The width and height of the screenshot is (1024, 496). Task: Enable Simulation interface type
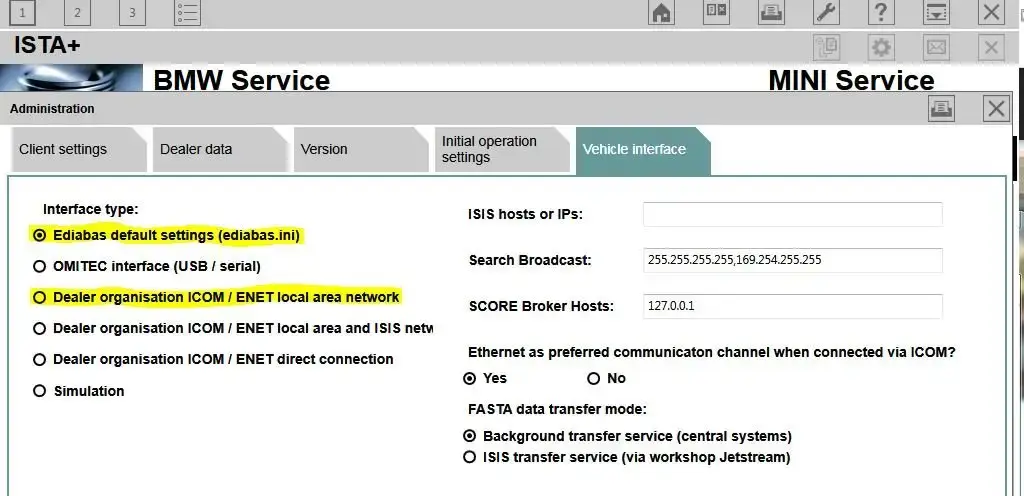pos(40,391)
